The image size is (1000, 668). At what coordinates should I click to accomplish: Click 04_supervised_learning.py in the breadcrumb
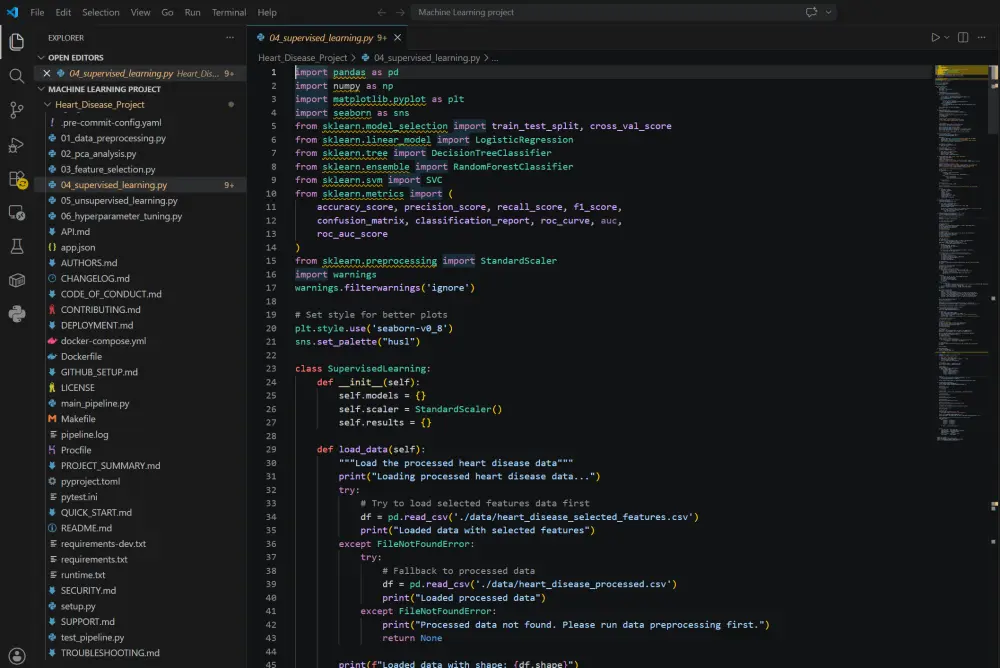(x=426, y=57)
